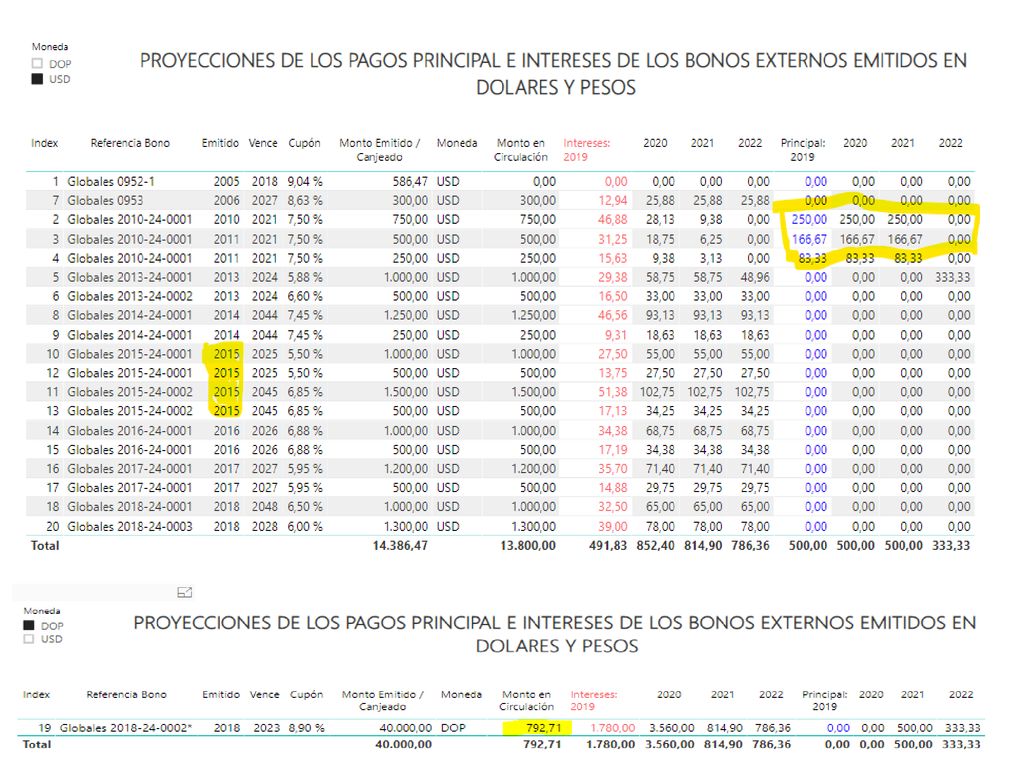Click upper table Moneda column header
Viewport: 1024px width, 768px height.
point(456,143)
